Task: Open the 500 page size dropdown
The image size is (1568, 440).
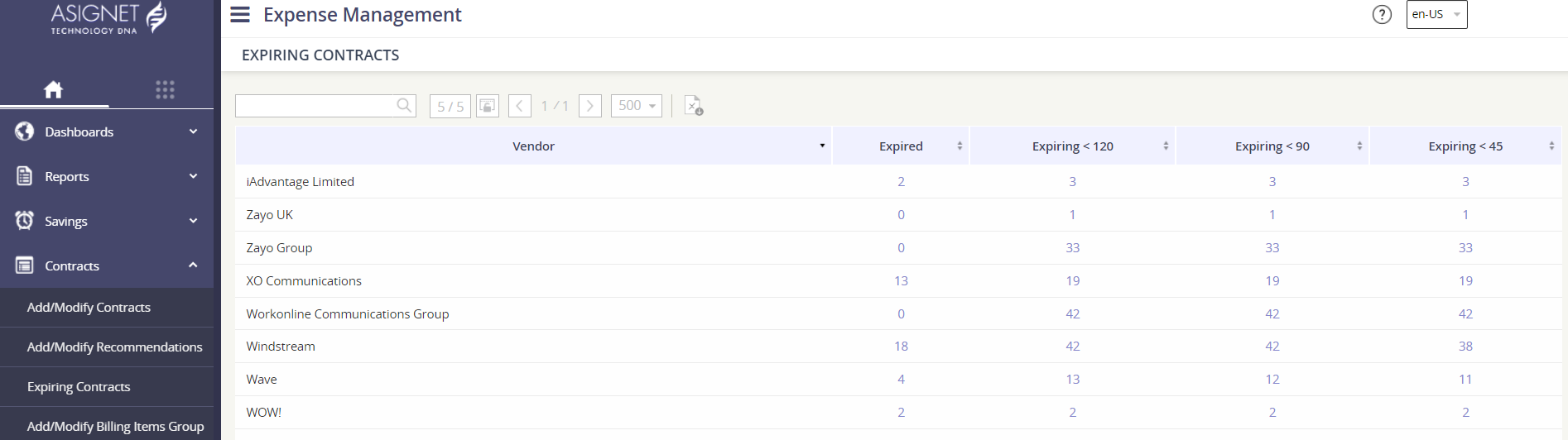Action: (636, 106)
